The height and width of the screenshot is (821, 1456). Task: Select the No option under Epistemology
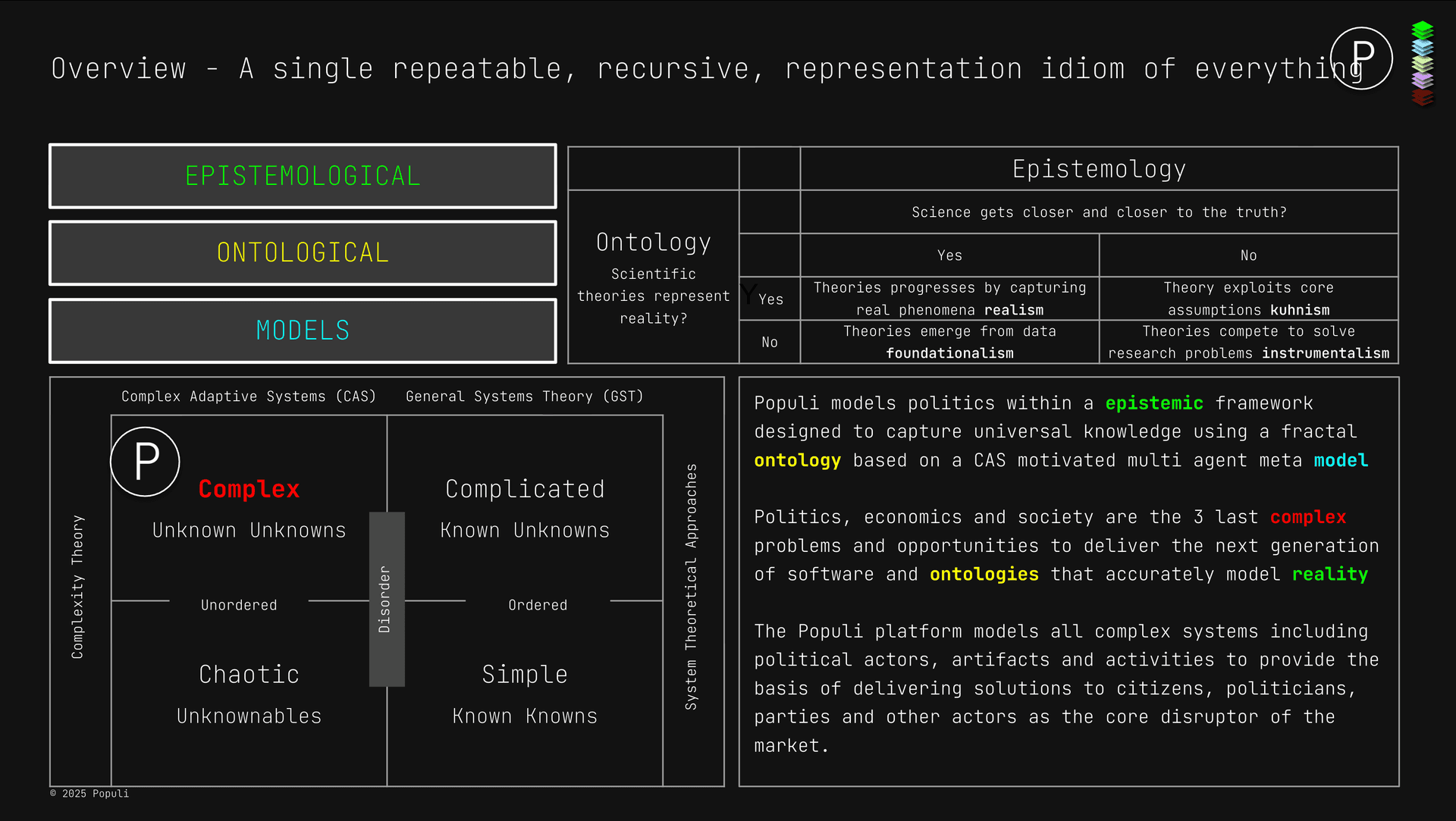[1248, 255]
